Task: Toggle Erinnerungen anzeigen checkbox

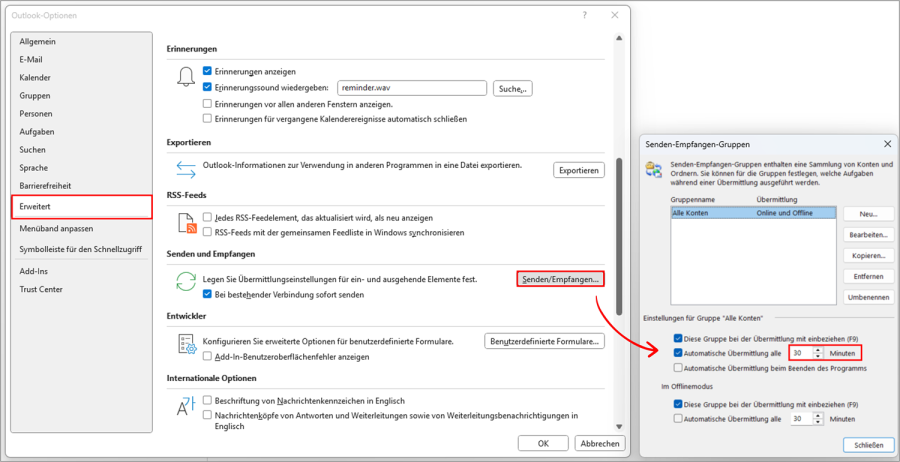Action: 207,72
